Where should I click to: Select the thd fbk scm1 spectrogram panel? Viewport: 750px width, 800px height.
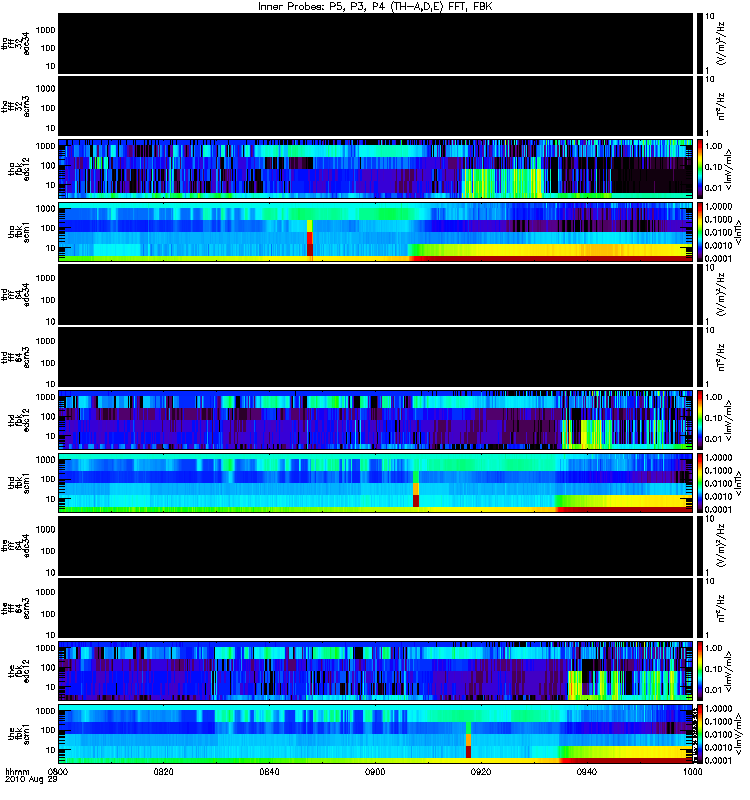tap(376, 483)
